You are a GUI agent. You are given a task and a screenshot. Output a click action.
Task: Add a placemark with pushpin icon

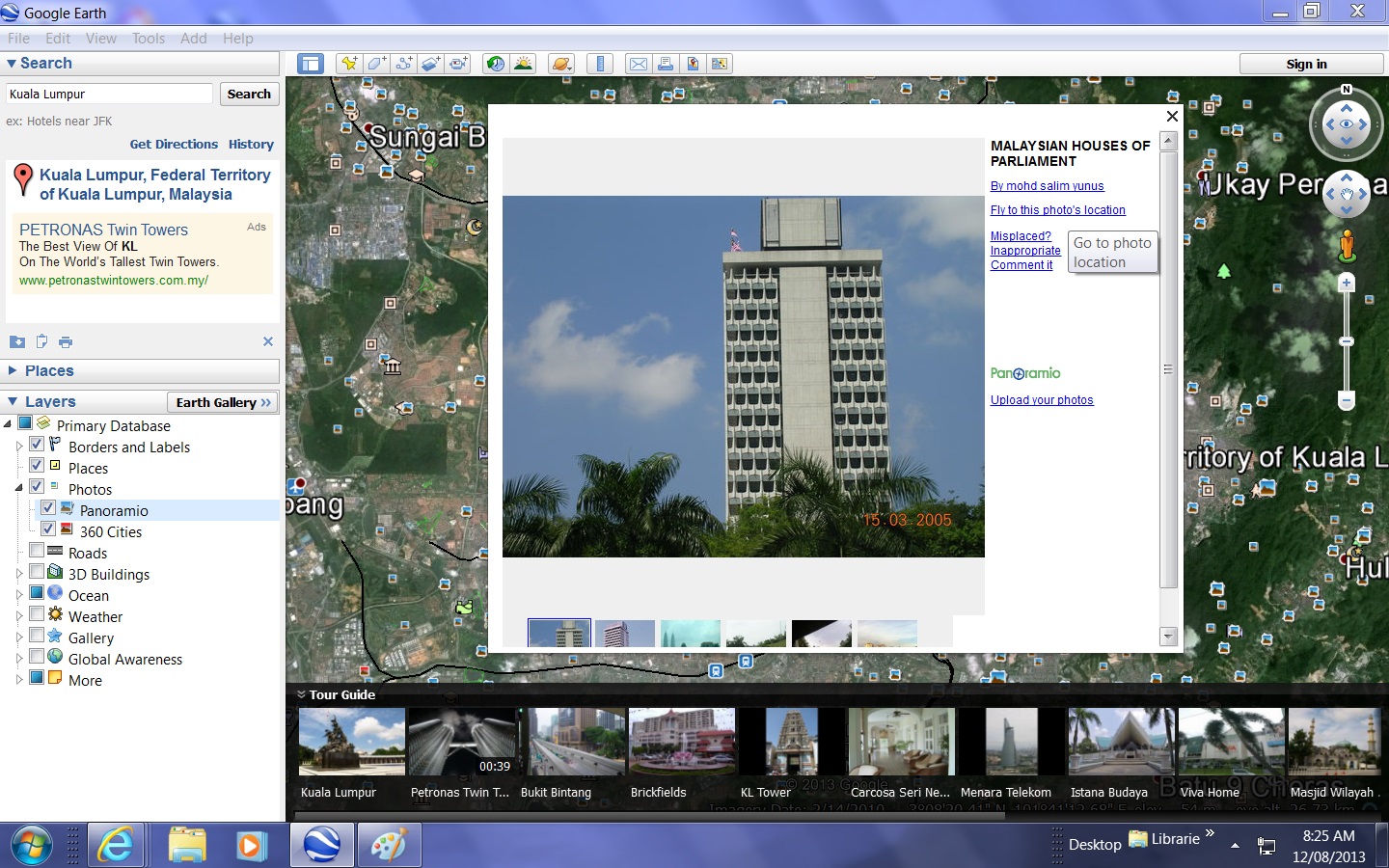pos(349,64)
